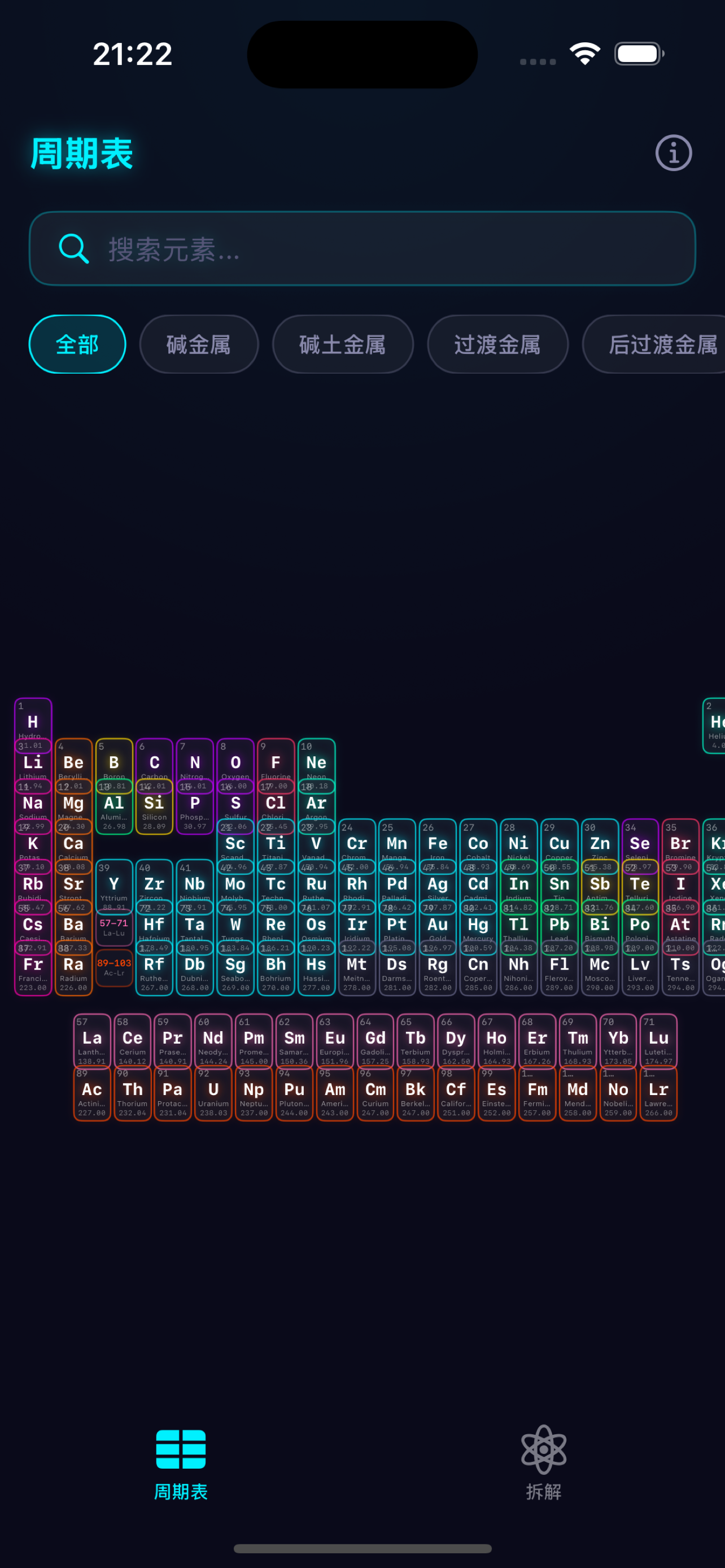Screen dimensions: 725x1568
Task: Open the P Phosphorus element tile
Action: 195,807
